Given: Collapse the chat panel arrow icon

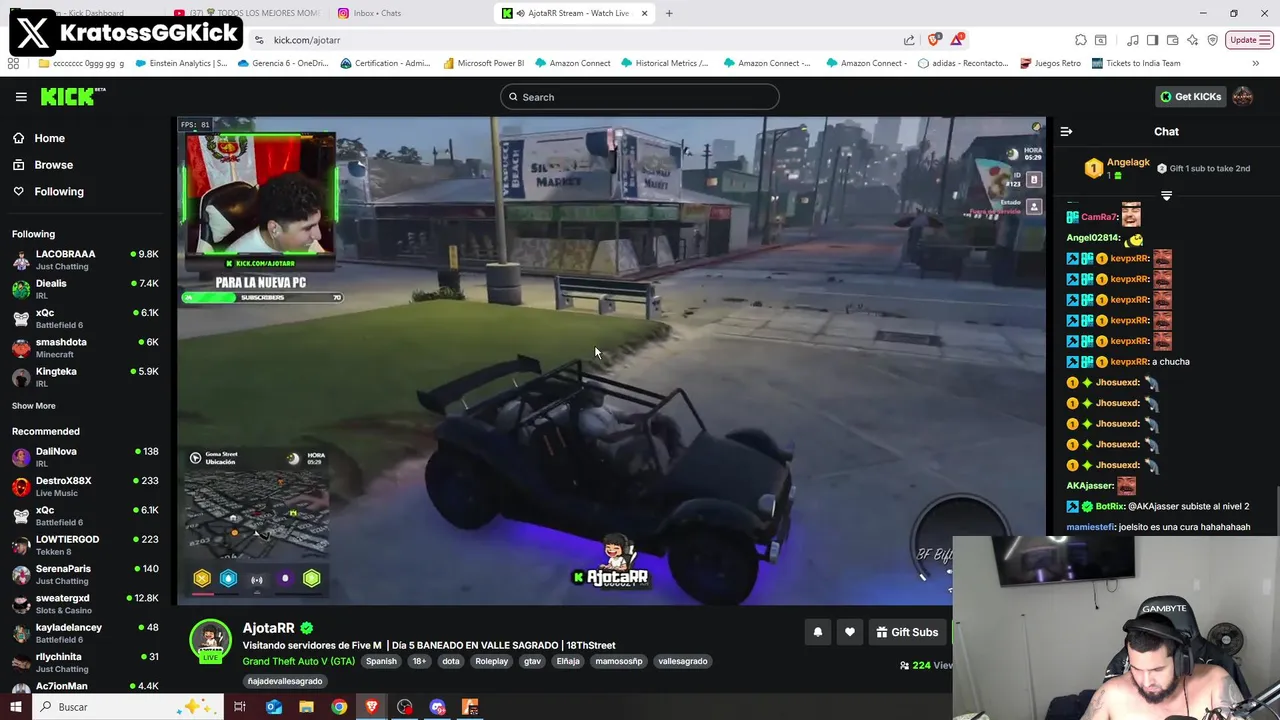Looking at the screenshot, I should click(x=1066, y=131).
